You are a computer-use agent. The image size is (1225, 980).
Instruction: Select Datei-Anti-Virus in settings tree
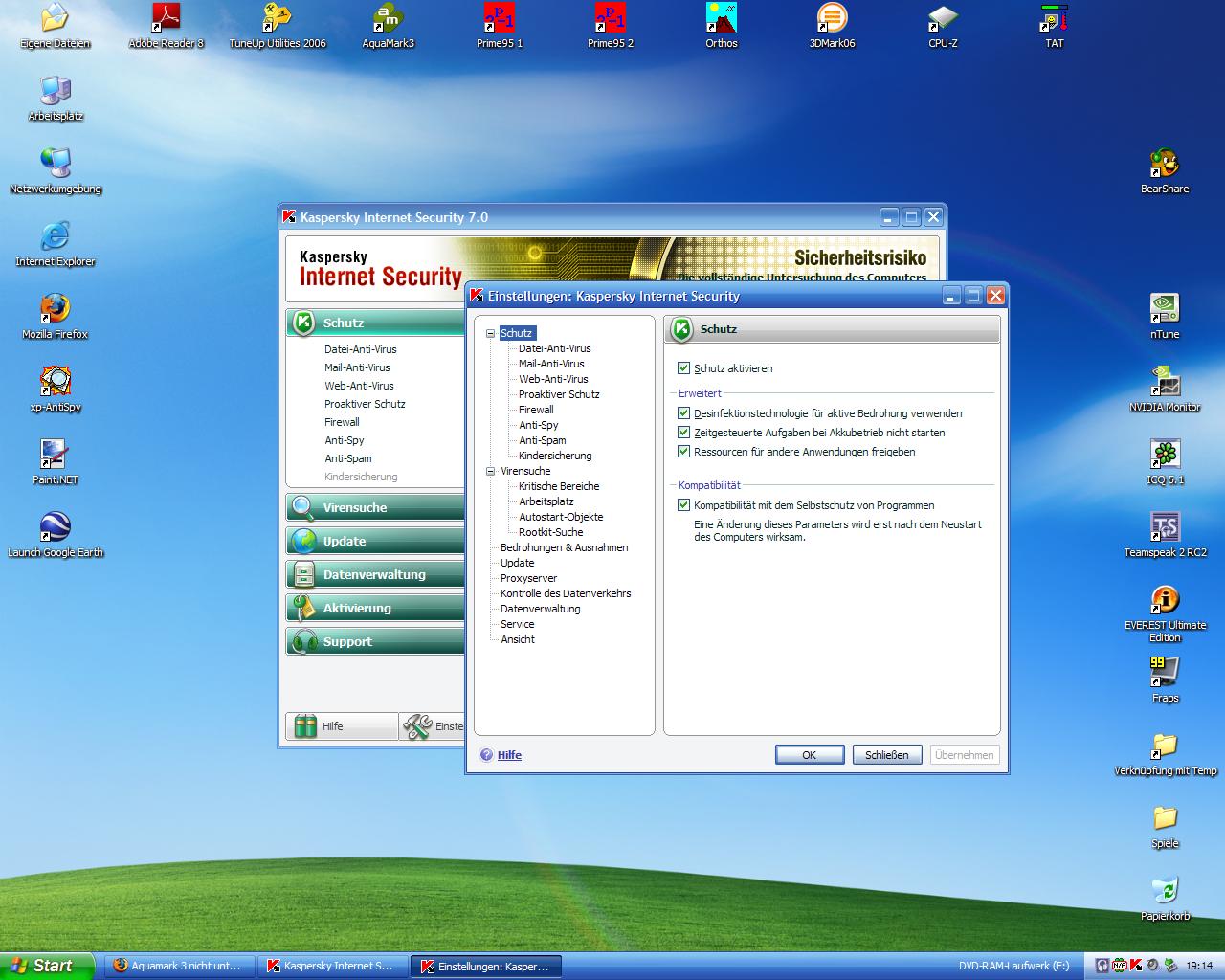(x=555, y=348)
